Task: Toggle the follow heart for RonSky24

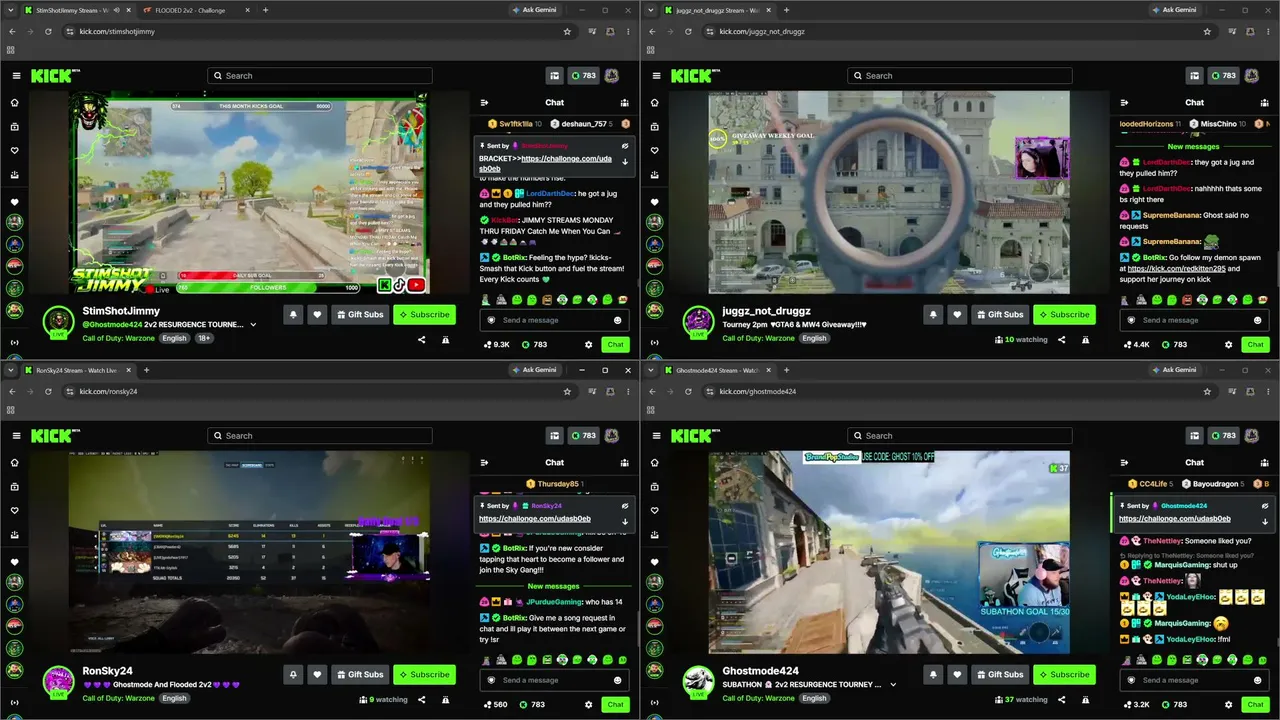Action: tap(317, 674)
